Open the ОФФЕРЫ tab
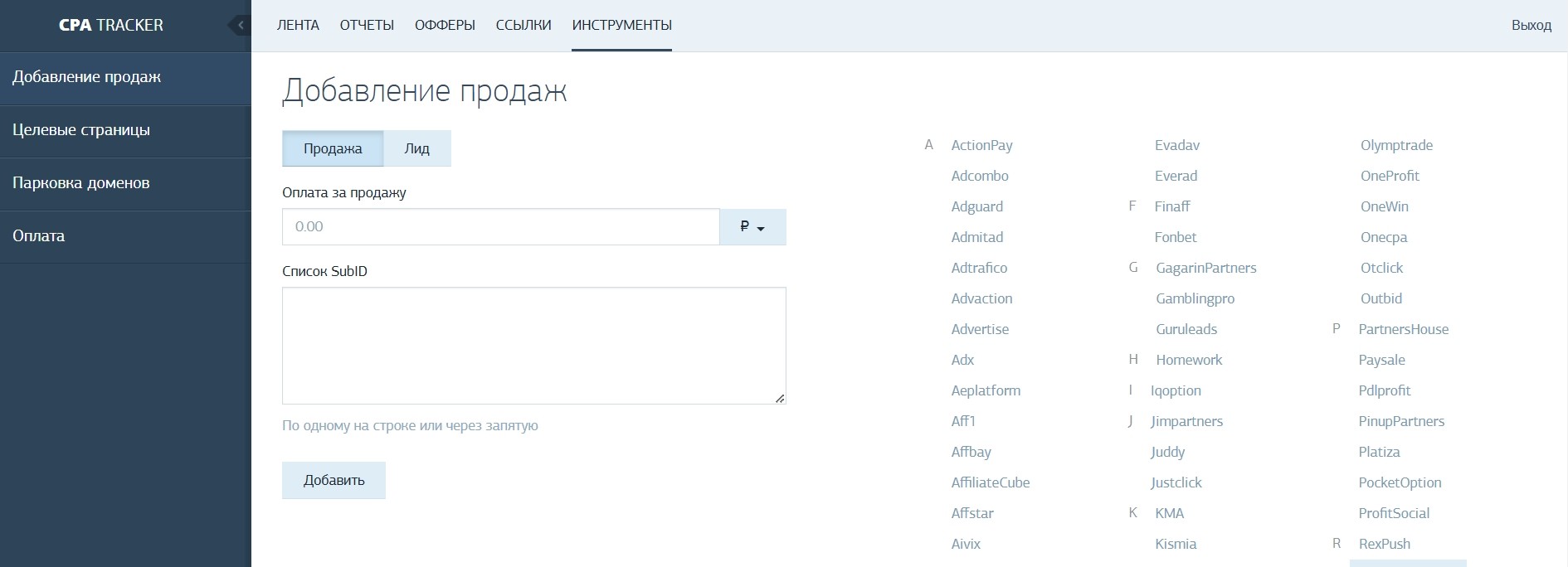Screen dimensions: 1568x567 tap(445, 25)
